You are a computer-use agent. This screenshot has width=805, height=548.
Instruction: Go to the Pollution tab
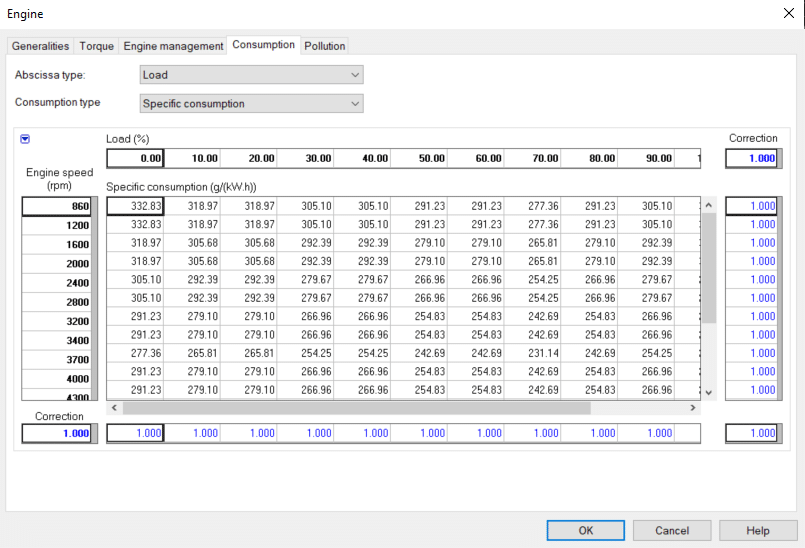tap(324, 46)
